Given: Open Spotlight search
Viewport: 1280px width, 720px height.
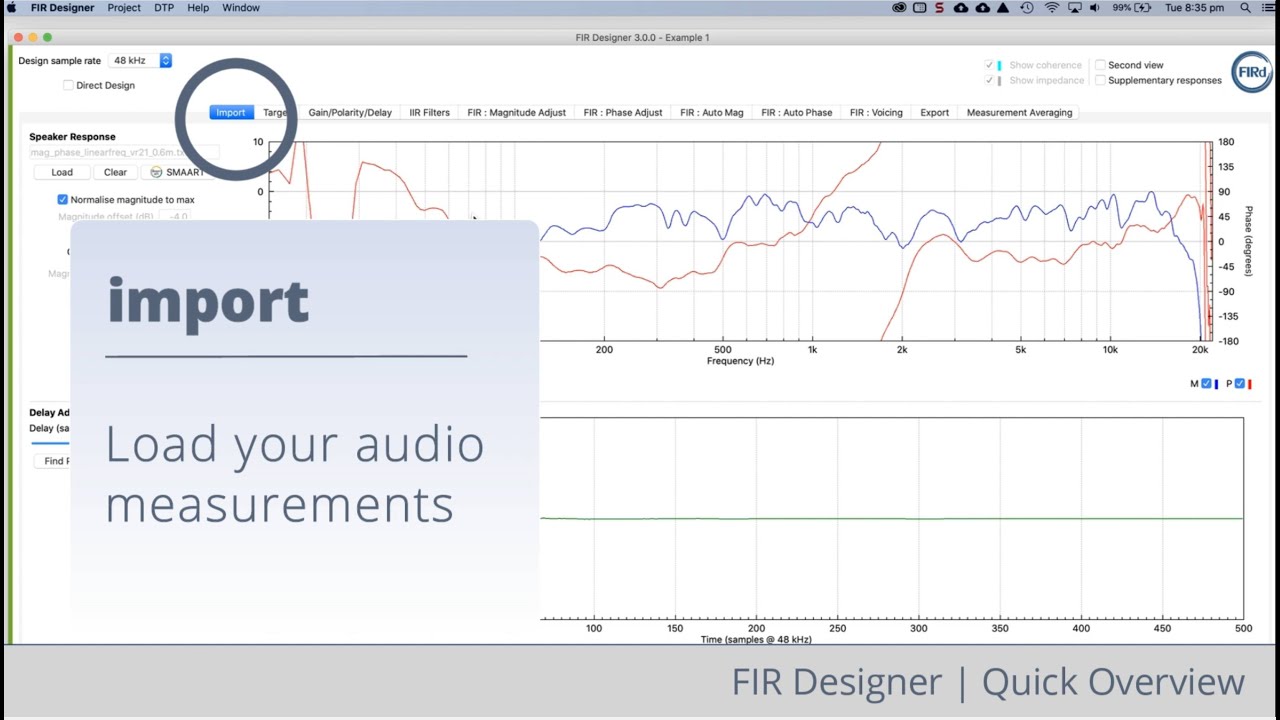Looking at the screenshot, I should click(1245, 7).
